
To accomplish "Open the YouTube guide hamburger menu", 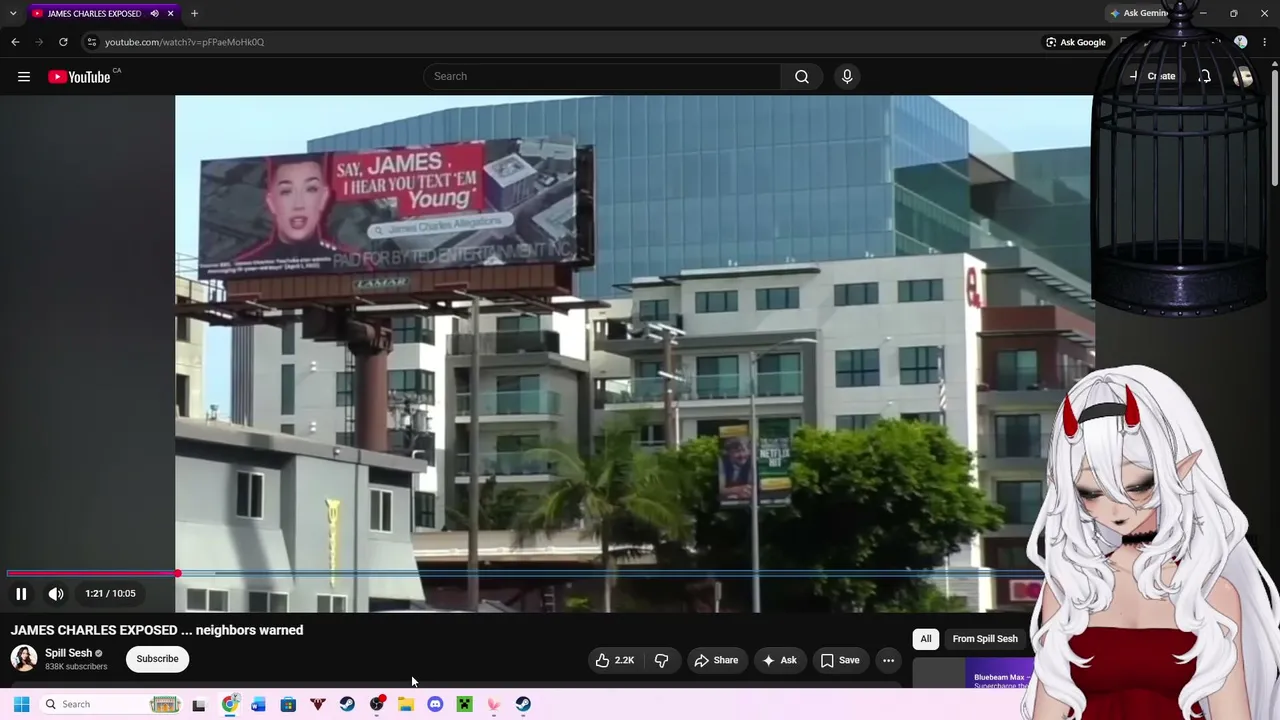I will [x=24, y=76].
